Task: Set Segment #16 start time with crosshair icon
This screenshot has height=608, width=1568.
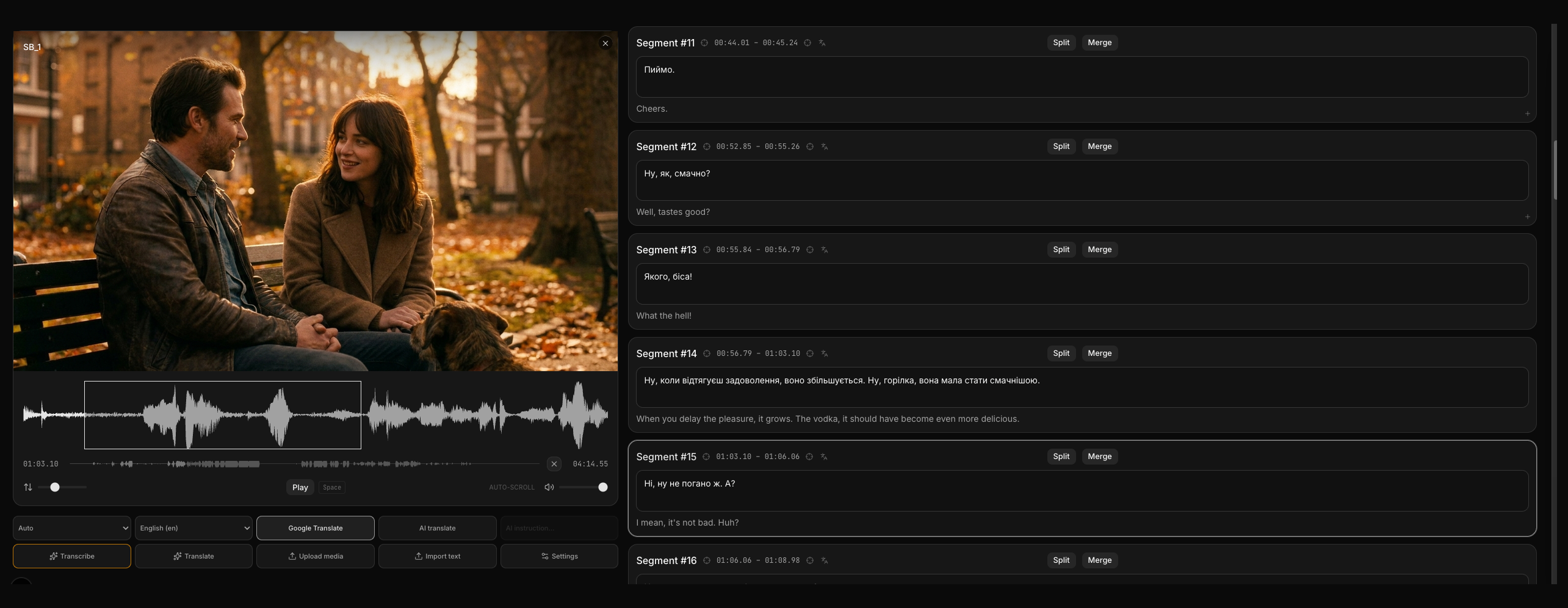Action: click(707, 560)
